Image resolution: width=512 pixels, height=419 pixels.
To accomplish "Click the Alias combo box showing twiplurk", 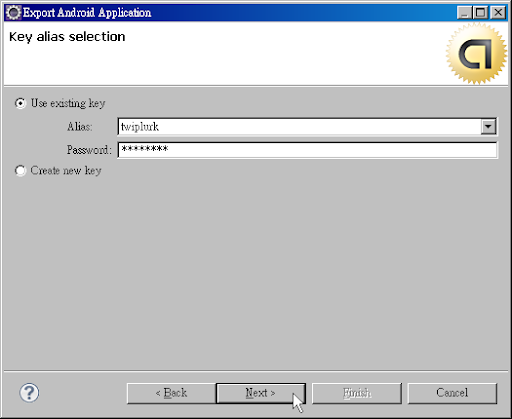I will point(307,127).
